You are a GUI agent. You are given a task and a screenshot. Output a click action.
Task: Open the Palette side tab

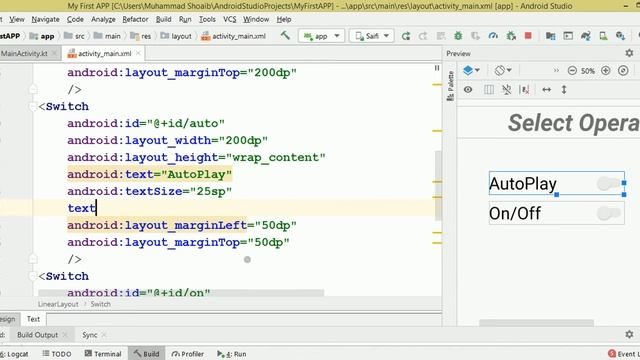[x=450, y=86]
